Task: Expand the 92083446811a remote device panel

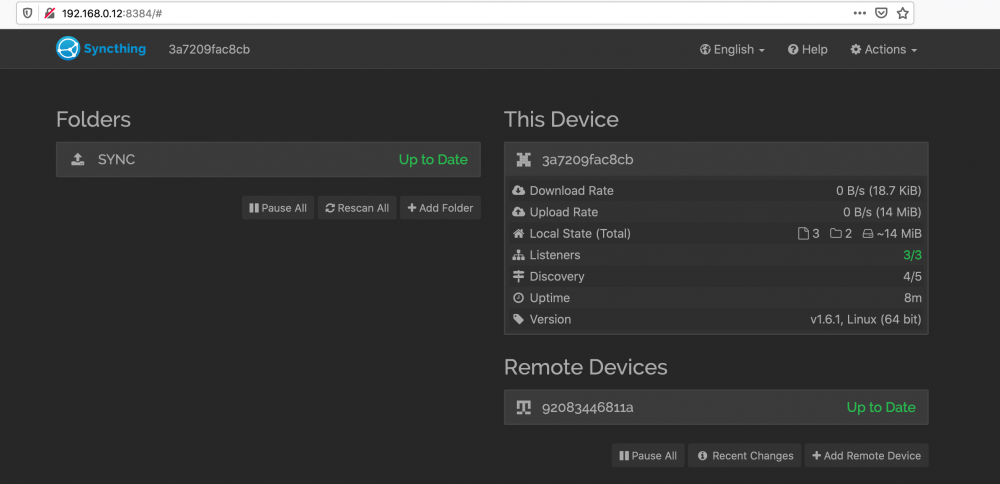Action: coord(716,407)
